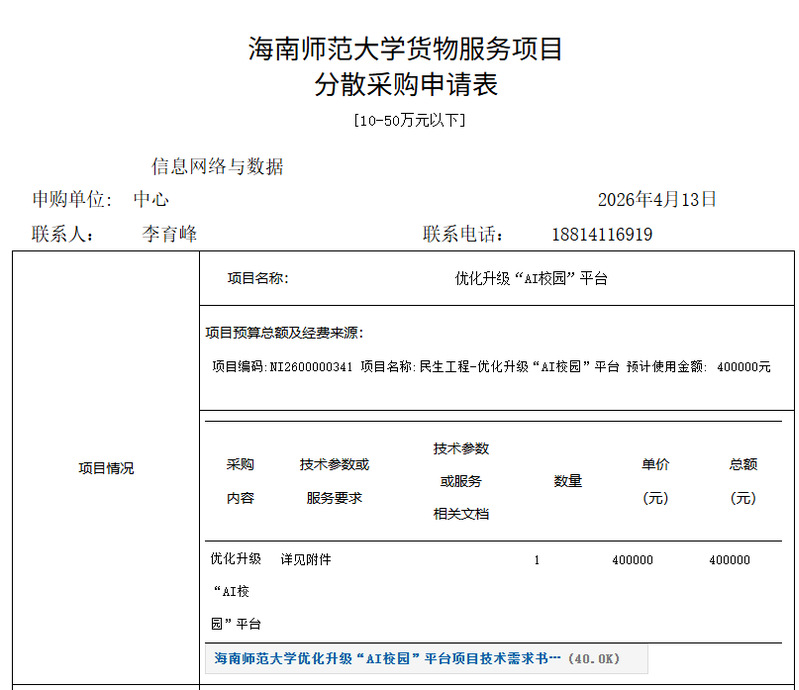
Task: Click the phone number 18814116919
Action: (x=602, y=234)
